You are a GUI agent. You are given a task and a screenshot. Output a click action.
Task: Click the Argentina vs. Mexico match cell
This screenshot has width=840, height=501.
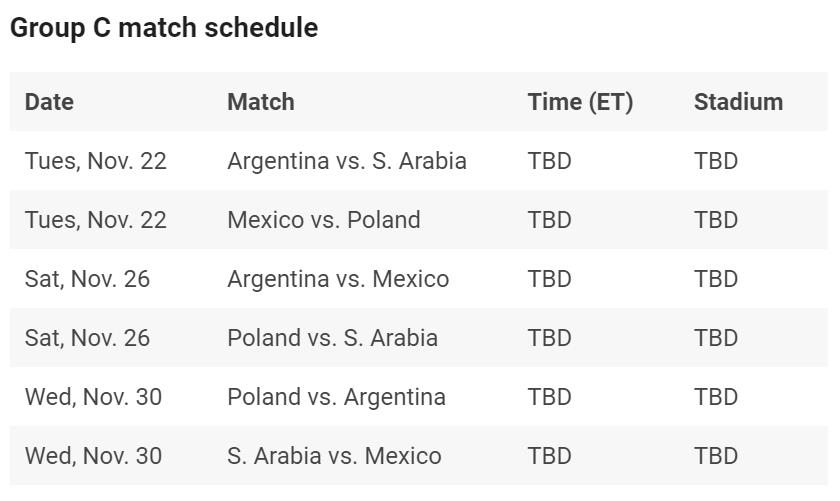[x=338, y=279]
